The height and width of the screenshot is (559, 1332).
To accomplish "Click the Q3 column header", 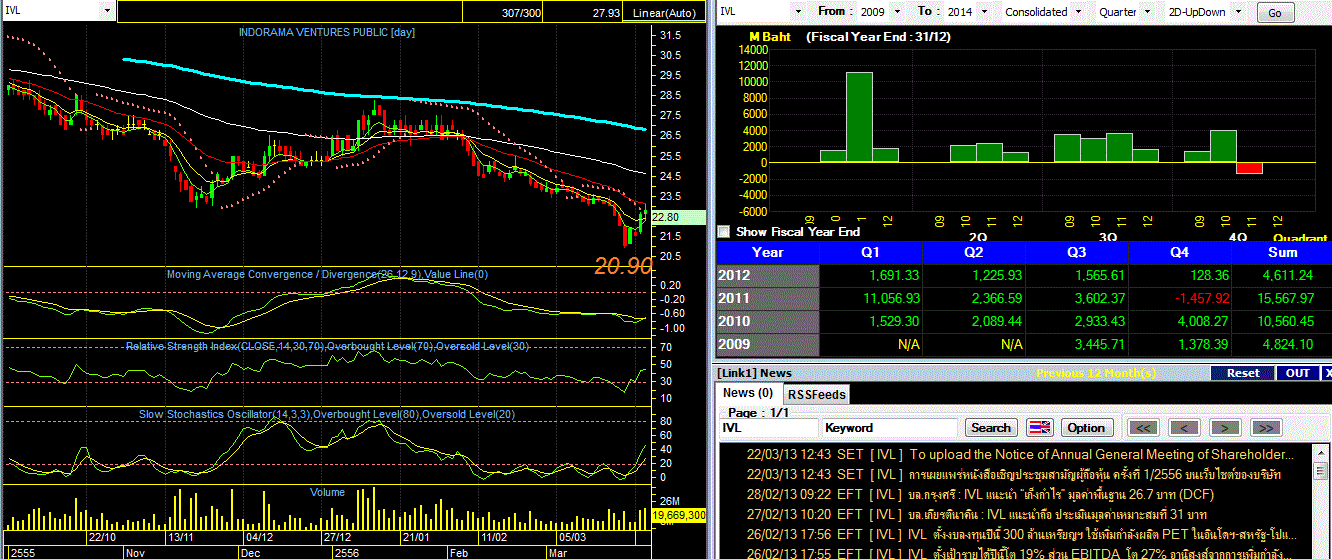I will (1077, 252).
